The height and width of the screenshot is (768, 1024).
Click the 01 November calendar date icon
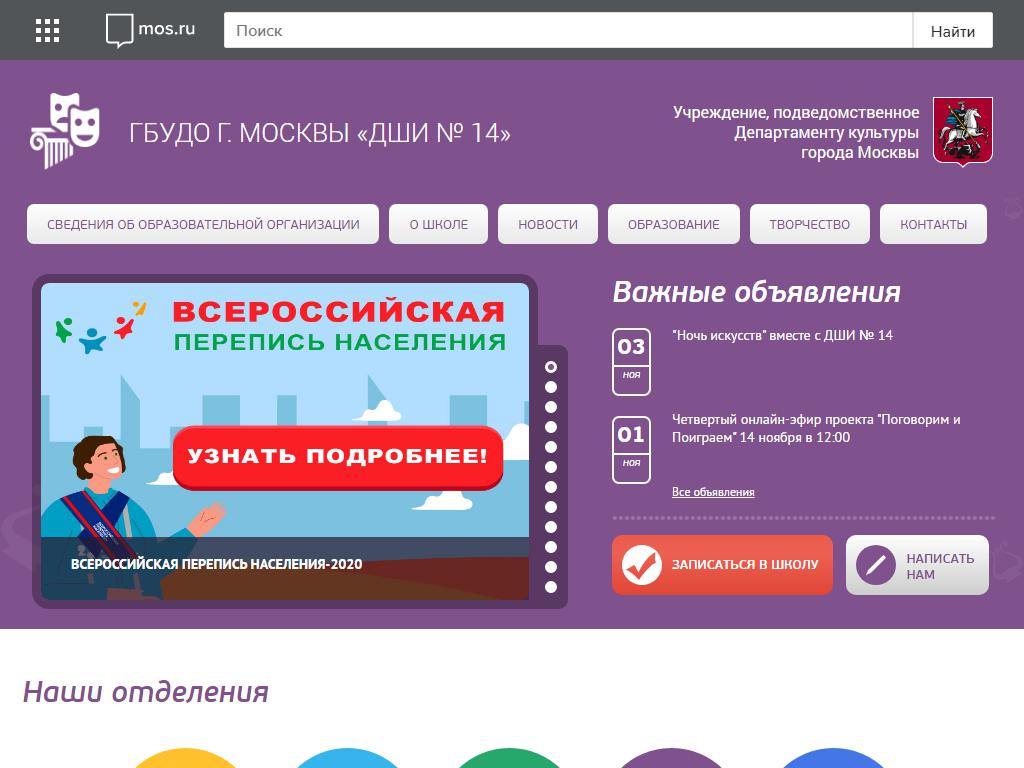(x=631, y=448)
